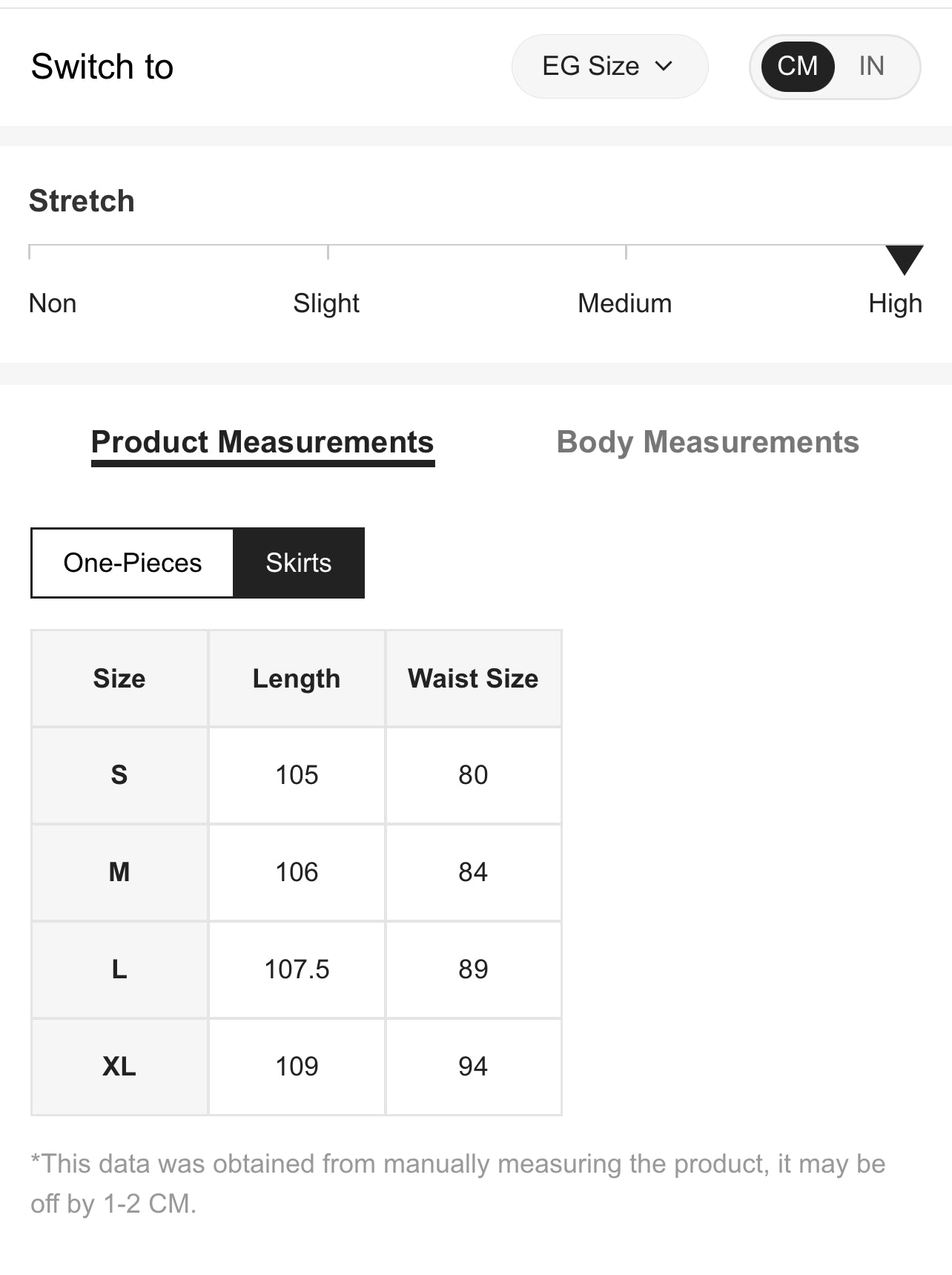Select the XL size row label
This screenshot has width=952, height=1275.
[x=119, y=1067]
